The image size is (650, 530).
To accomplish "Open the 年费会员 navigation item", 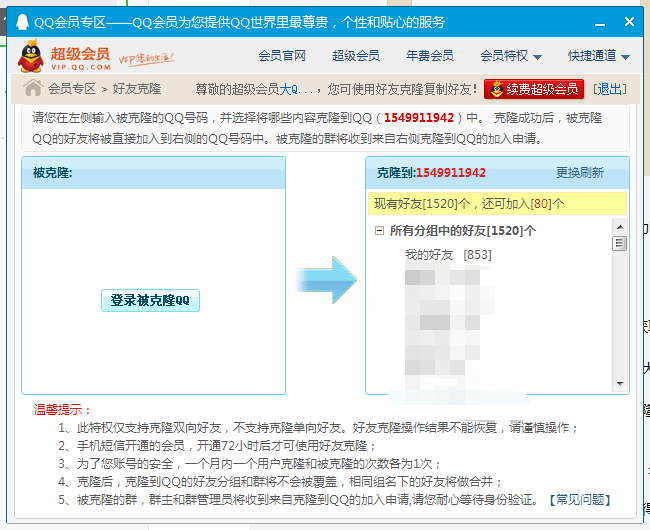I will click(x=430, y=56).
